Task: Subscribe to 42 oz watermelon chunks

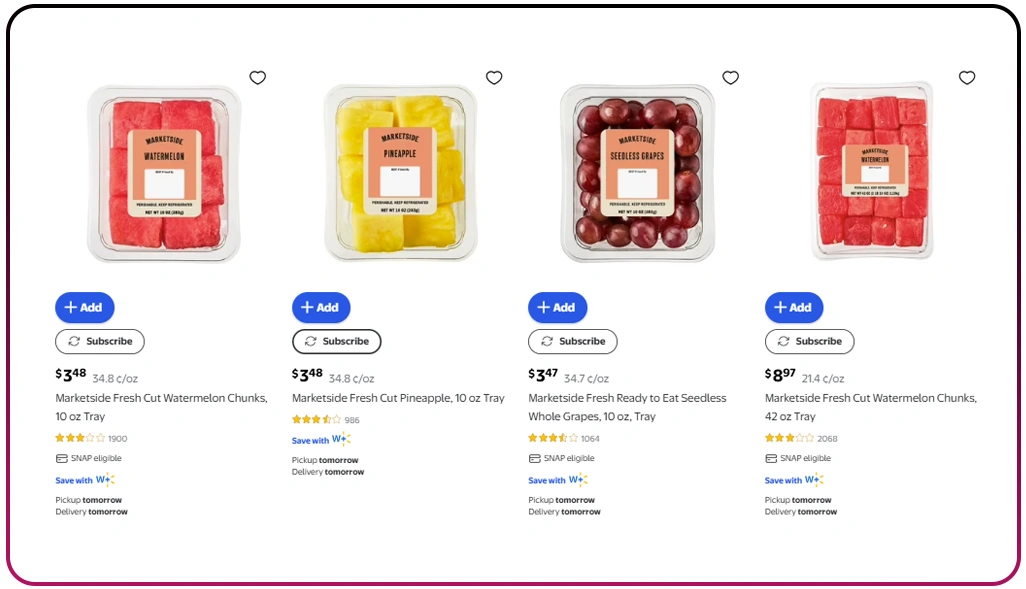Action: click(x=810, y=341)
